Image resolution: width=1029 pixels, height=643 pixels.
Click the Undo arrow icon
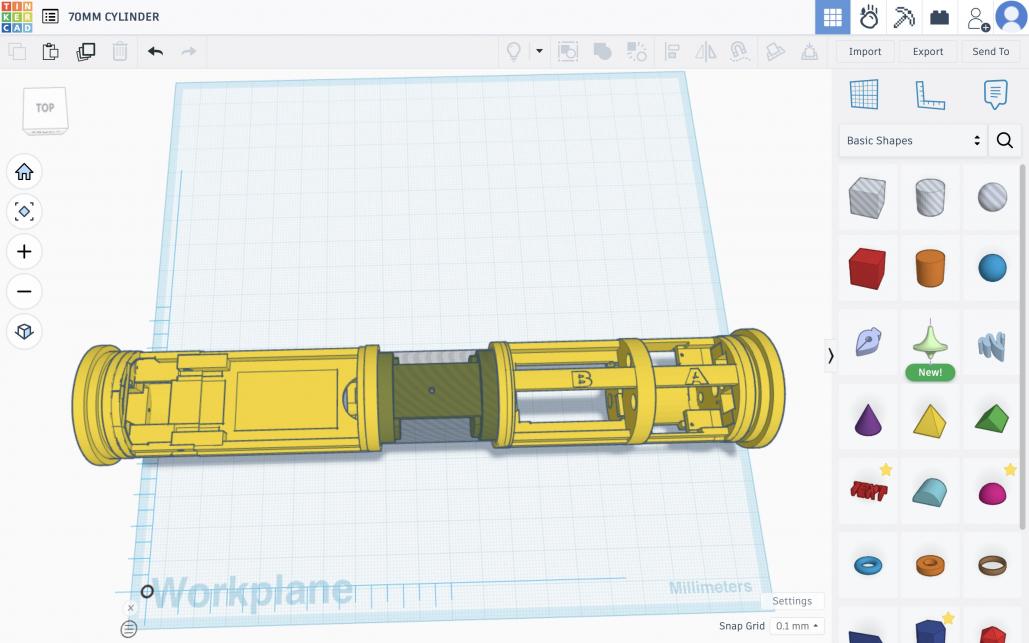[x=155, y=51]
